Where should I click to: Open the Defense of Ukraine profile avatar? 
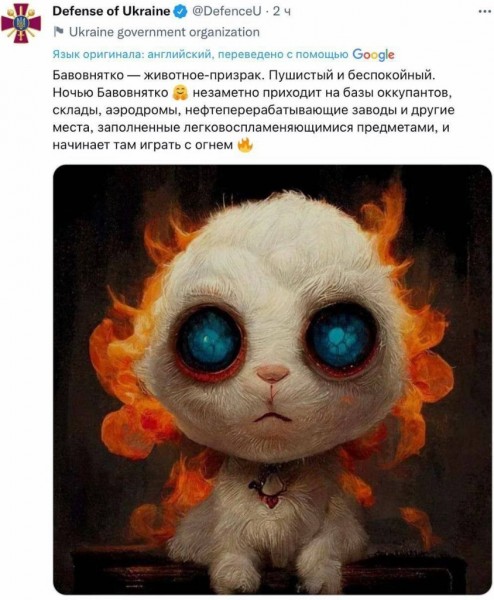pyautogui.click(x=21, y=23)
